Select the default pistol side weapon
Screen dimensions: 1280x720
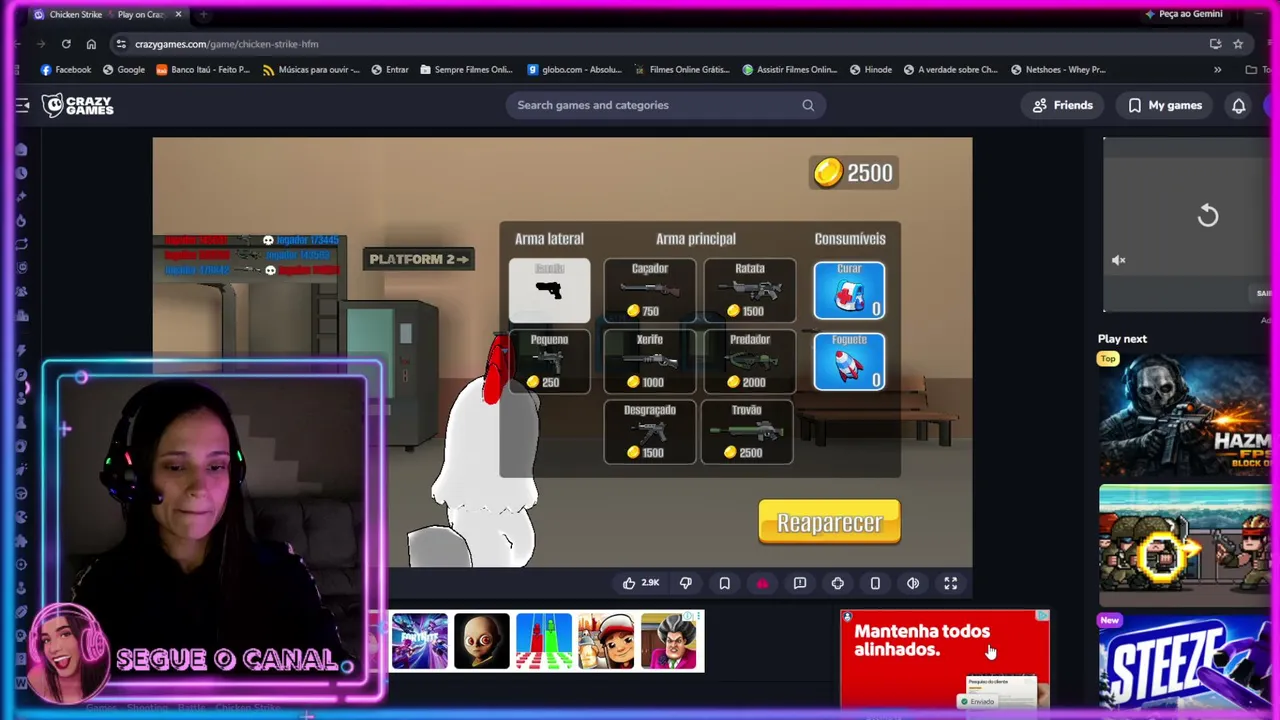[549, 290]
